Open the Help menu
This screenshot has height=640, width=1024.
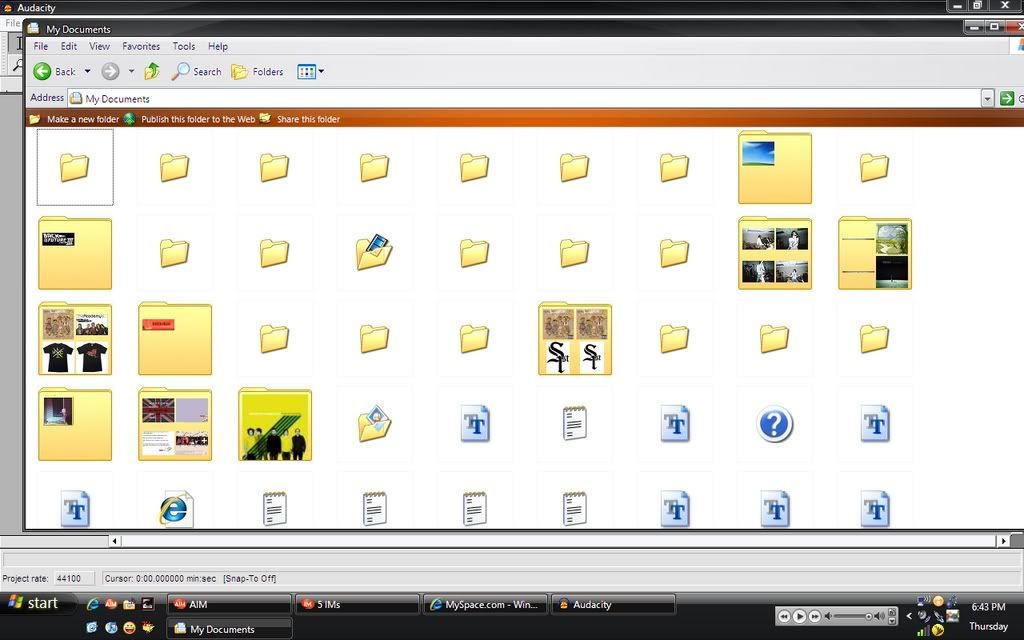pyautogui.click(x=217, y=46)
